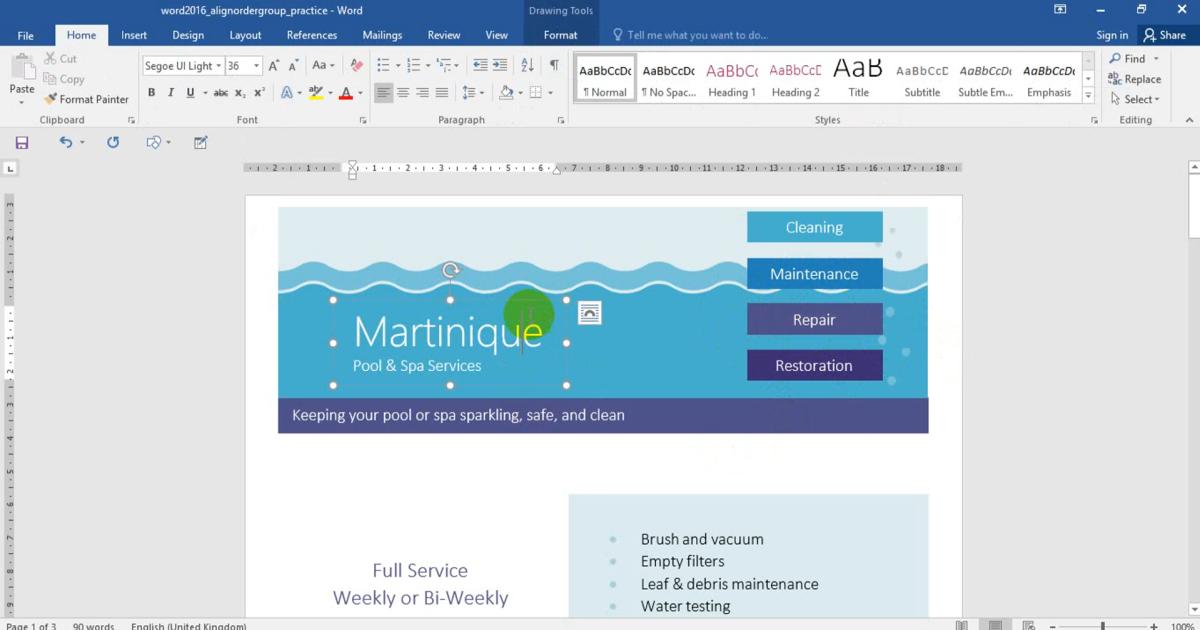
Task: Click the Replace button
Action: tap(1135, 79)
